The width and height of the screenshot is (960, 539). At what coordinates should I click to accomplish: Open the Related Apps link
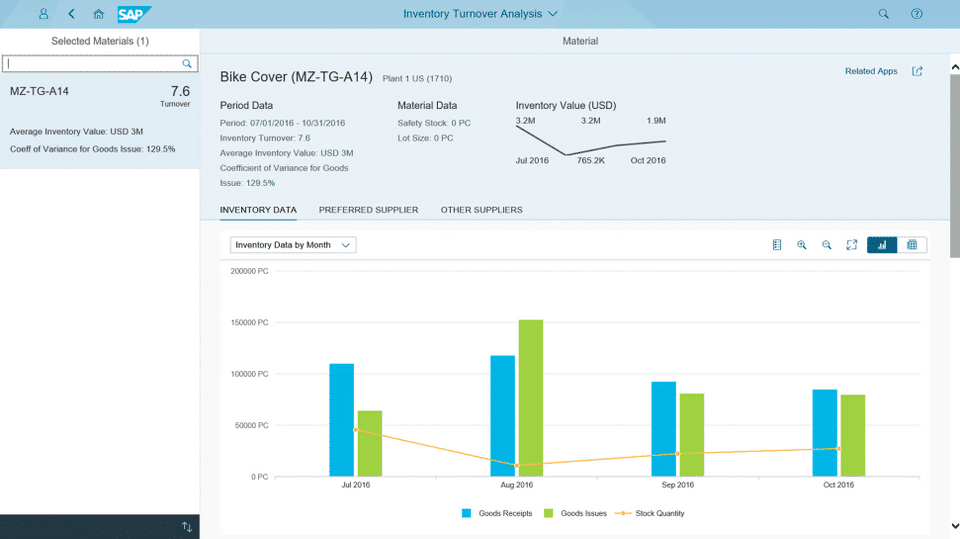pos(871,71)
